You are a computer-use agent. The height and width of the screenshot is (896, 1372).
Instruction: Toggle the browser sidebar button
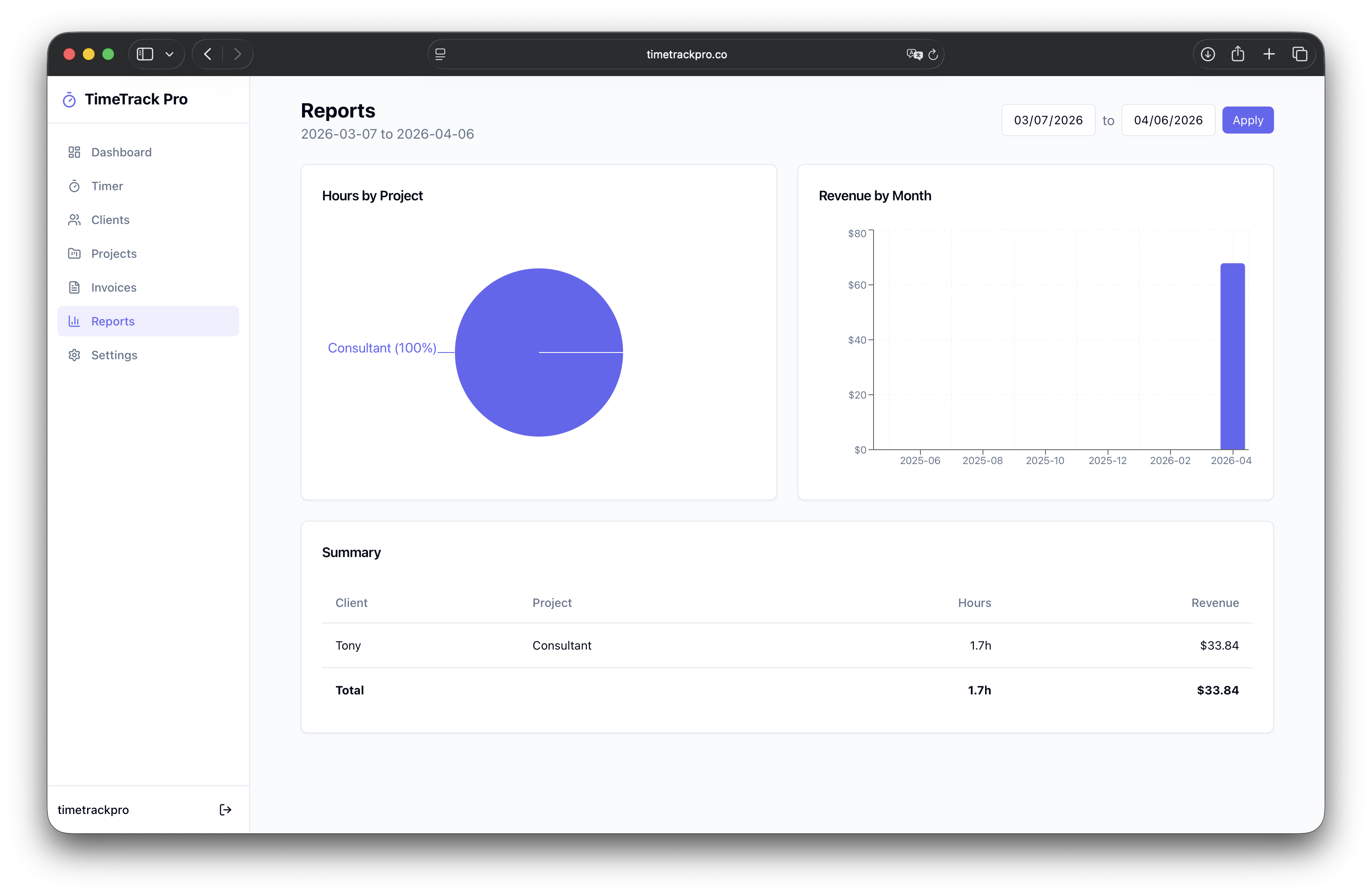pos(145,54)
